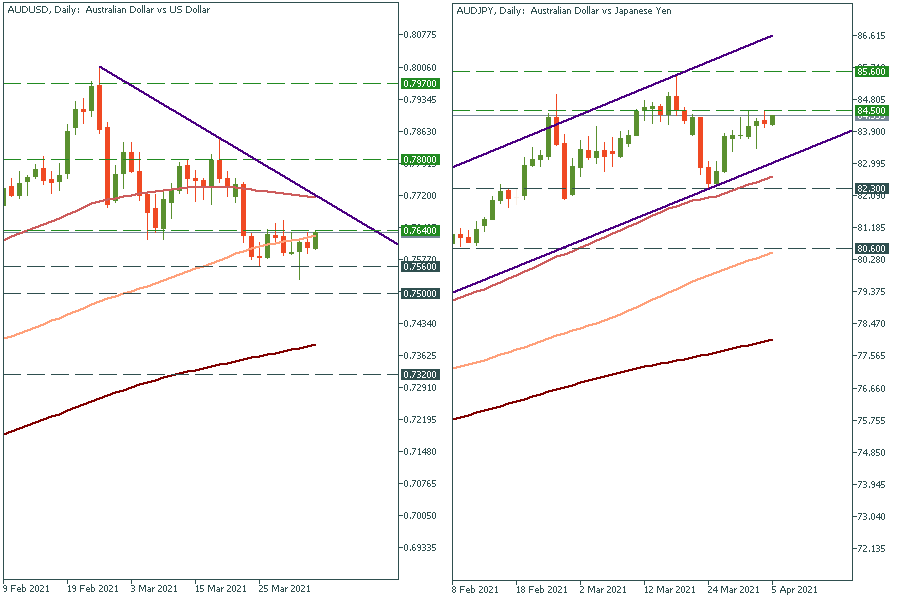The height and width of the screenshot is (600, 900).
Task: Select the 0.79700 price level label
Action: click(417, 83)
